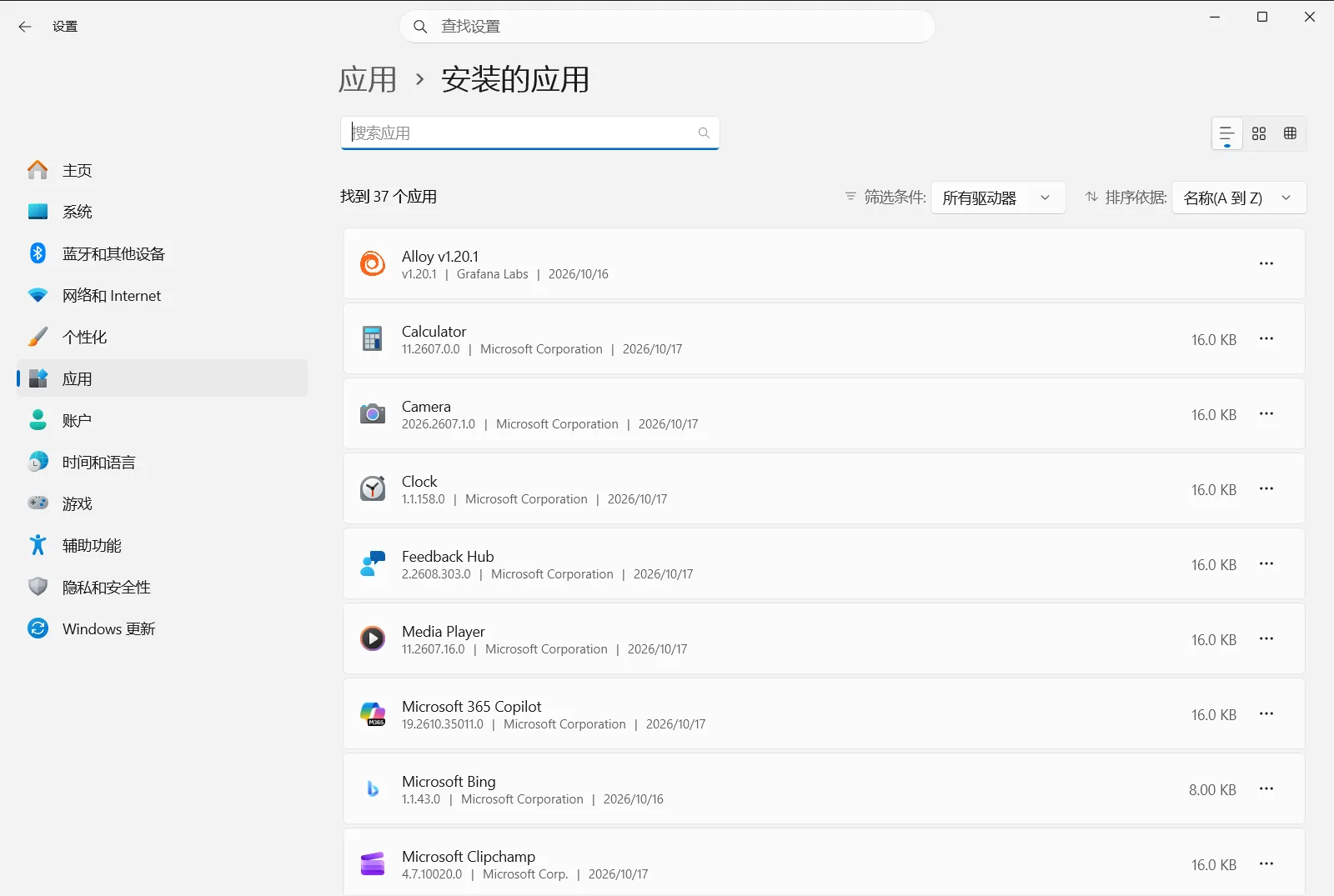Image resolution: width=1334 pixels, height=896 pixels.
Task: Open the 名称(A 到 Z) sort dropdown
Action: [x=1239, y=198]
